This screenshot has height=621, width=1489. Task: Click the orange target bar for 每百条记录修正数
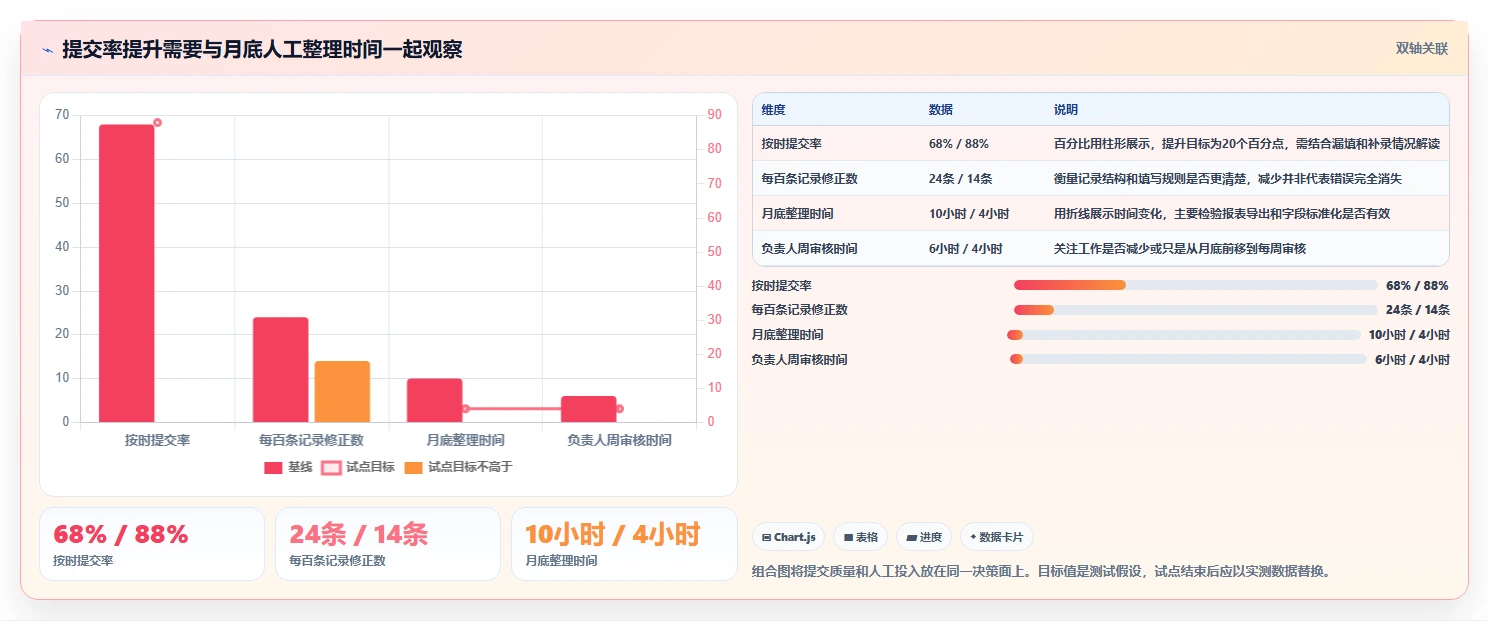(342, 391)
